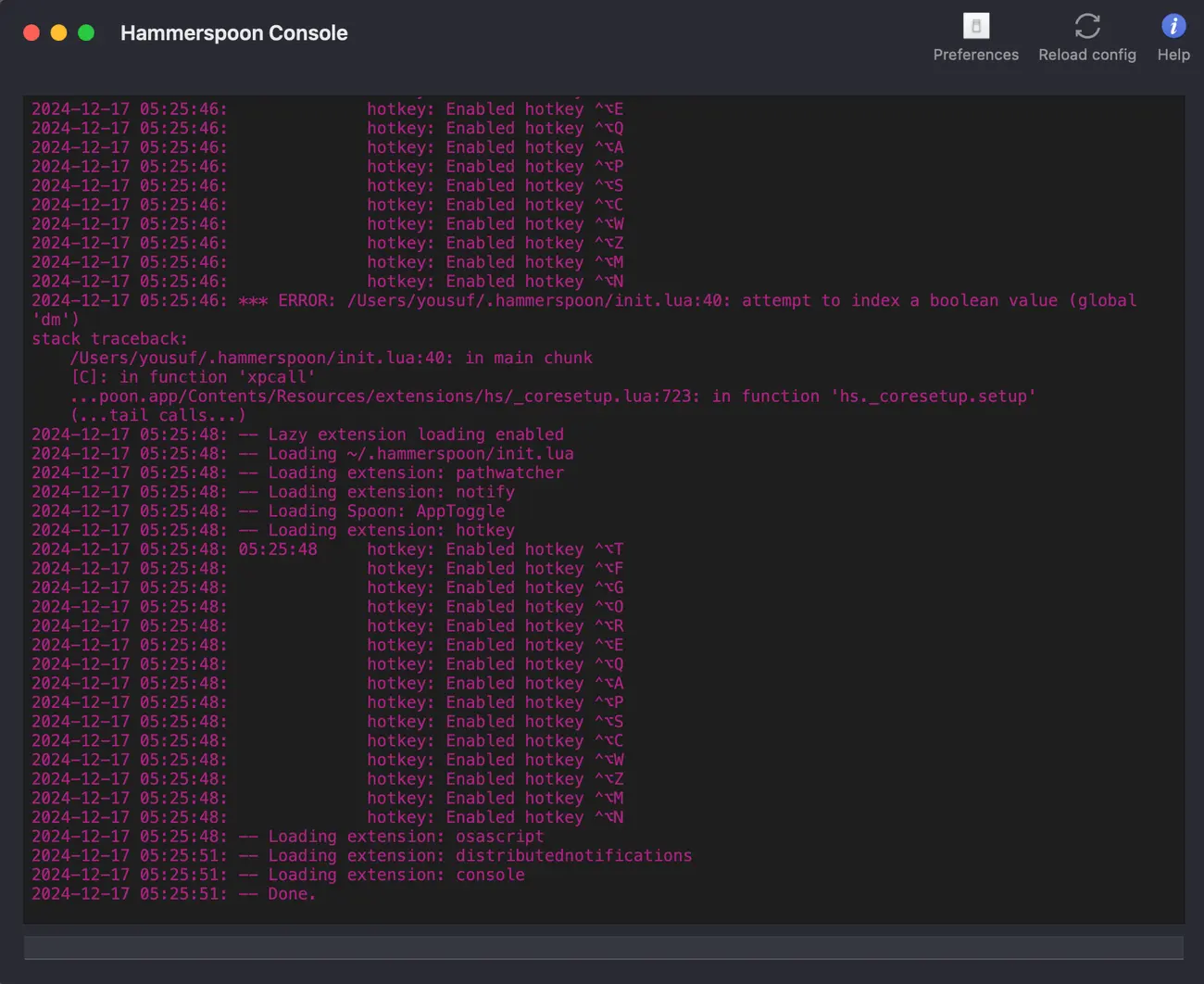Click the 'Loading extension: notify' line
This screenshot has height=984, width=1204.
click(x=273, y=492)
